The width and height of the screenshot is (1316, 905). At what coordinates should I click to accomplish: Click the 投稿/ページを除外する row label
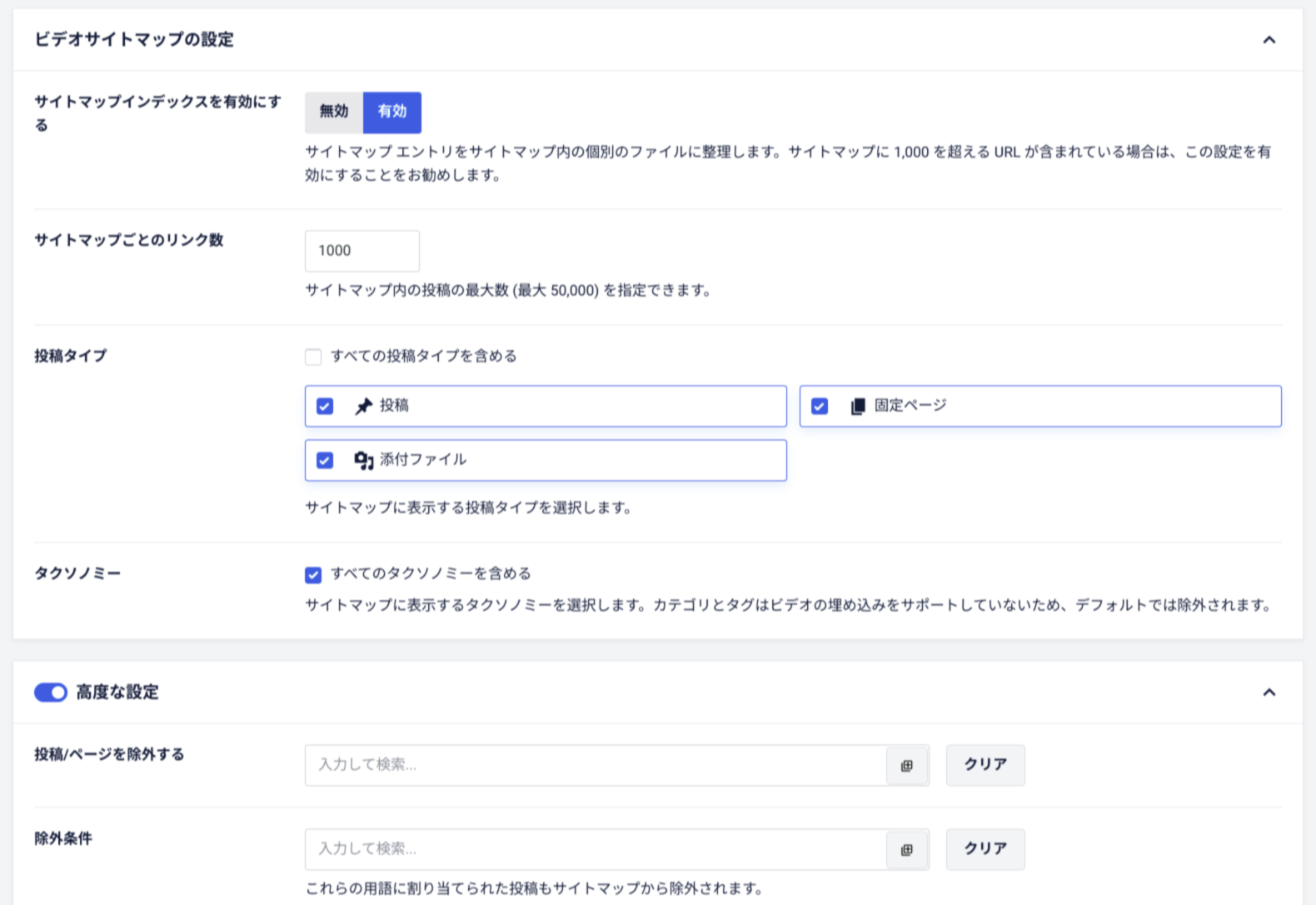click(x=109, y=754)
